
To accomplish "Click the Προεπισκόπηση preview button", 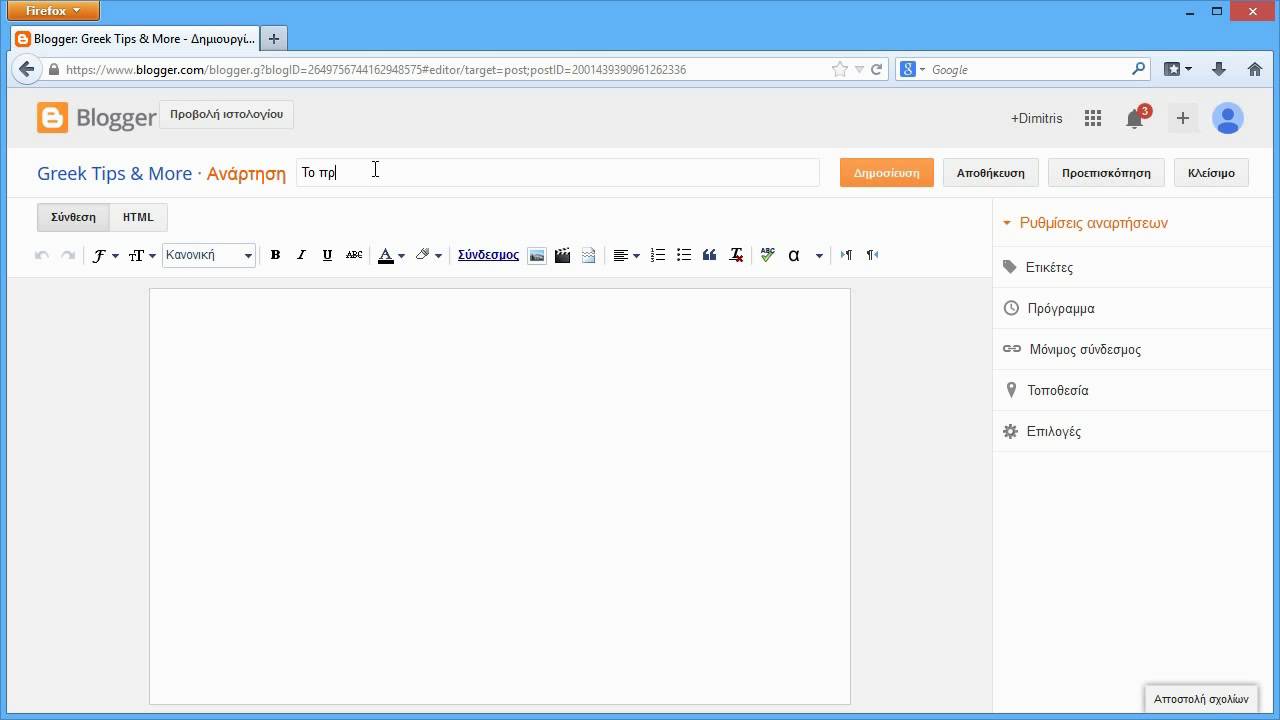I will (1106, 172).
